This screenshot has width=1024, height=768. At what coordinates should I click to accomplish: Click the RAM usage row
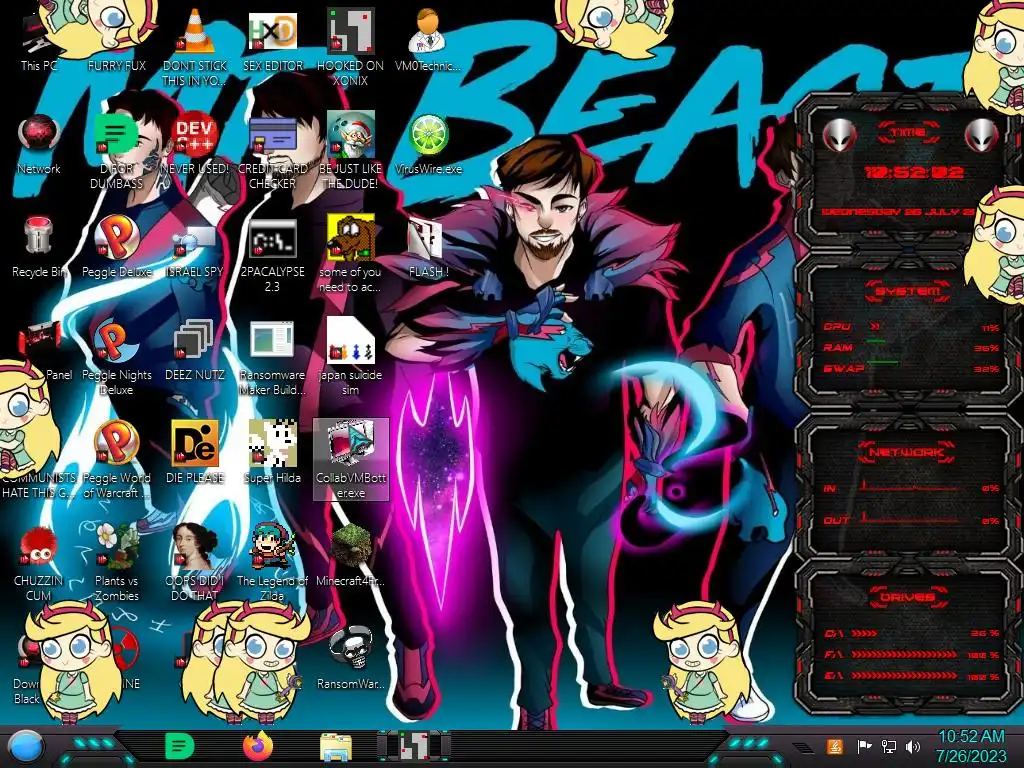911,347
